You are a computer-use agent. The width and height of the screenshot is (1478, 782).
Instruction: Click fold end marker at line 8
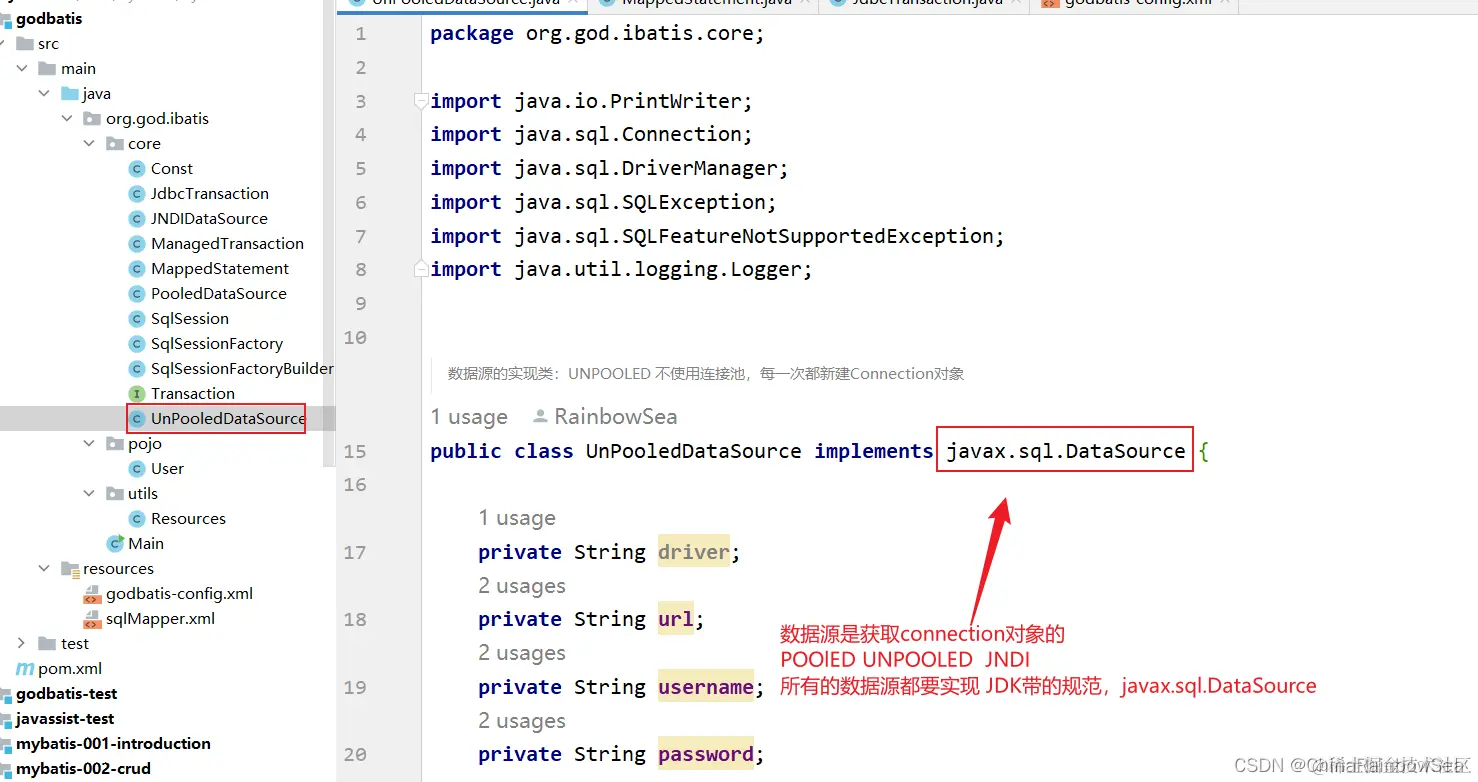coord(422,269)
